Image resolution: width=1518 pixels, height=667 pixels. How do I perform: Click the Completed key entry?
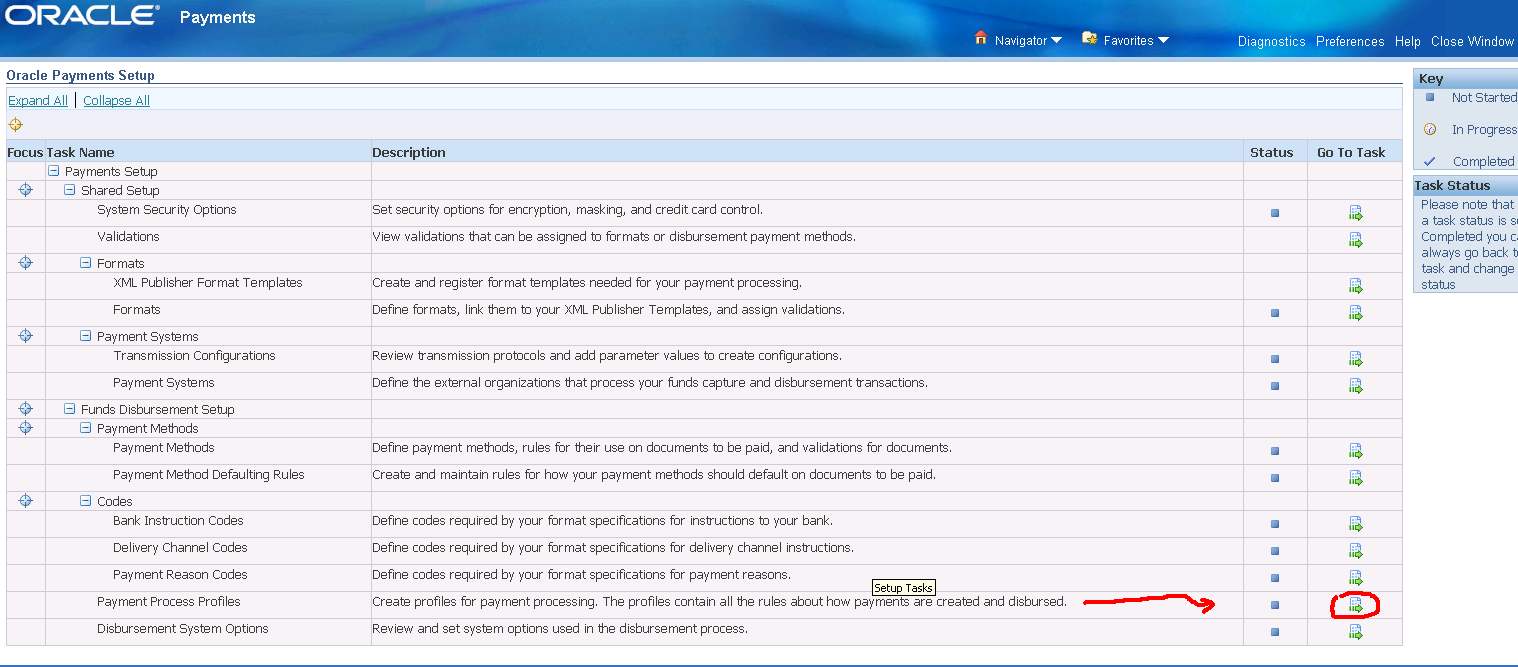coord(1484,161)
